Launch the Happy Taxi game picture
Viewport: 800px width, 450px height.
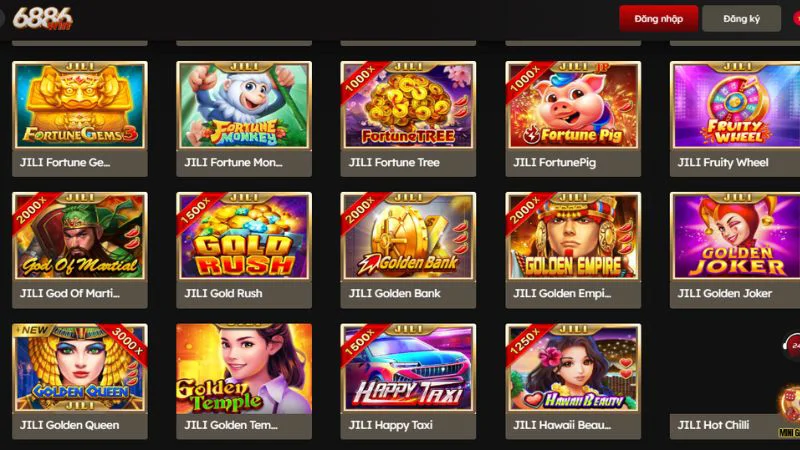408,368
